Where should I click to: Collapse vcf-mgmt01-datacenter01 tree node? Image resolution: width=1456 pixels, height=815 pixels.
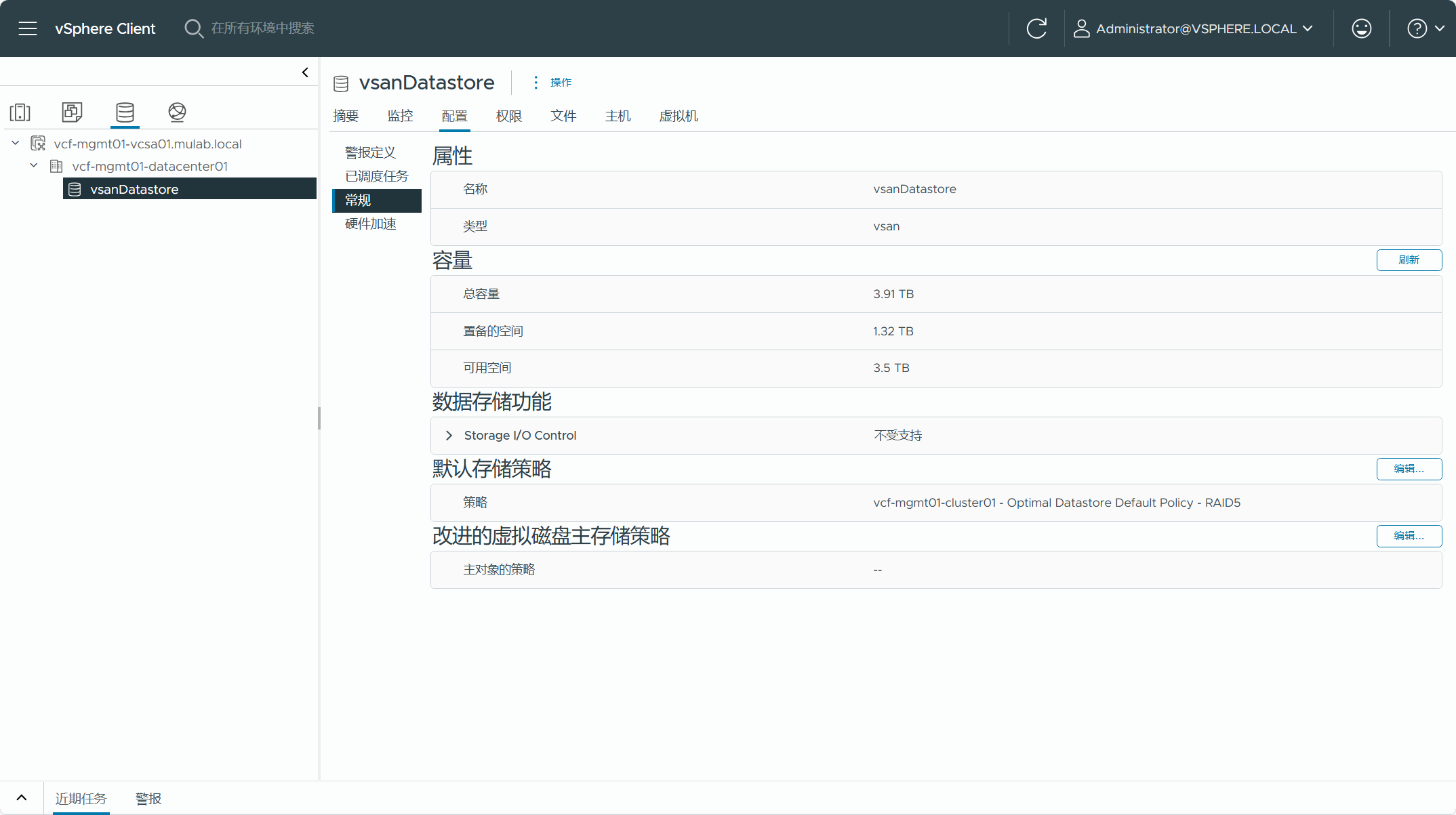pos(34,166)
